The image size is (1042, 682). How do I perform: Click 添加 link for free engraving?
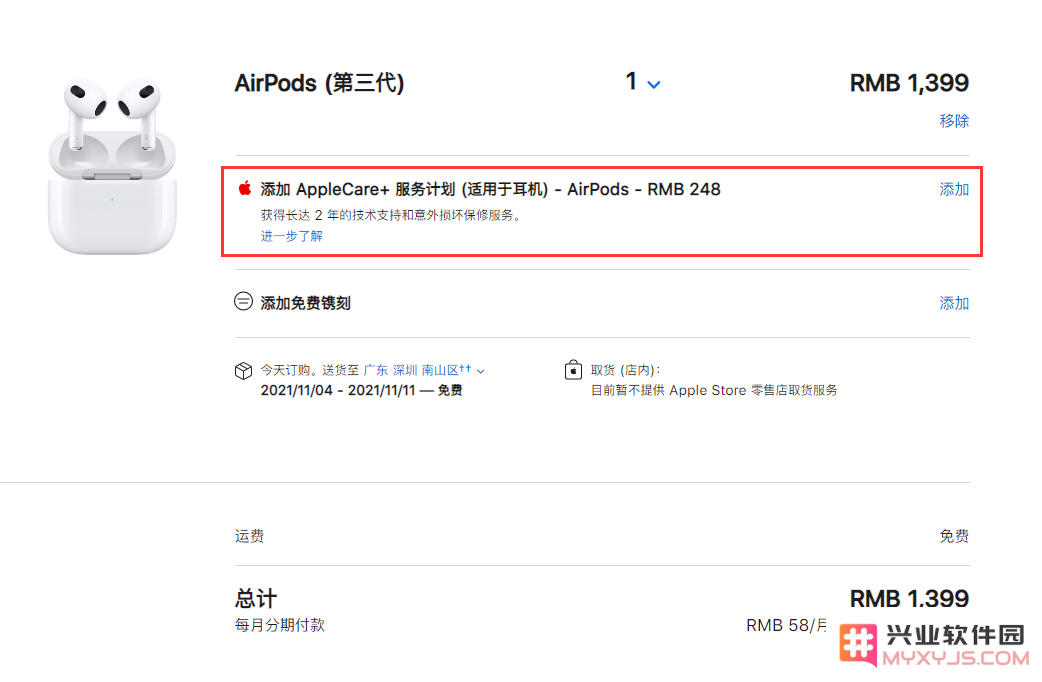pyautogui.click(x=954, y=304)
